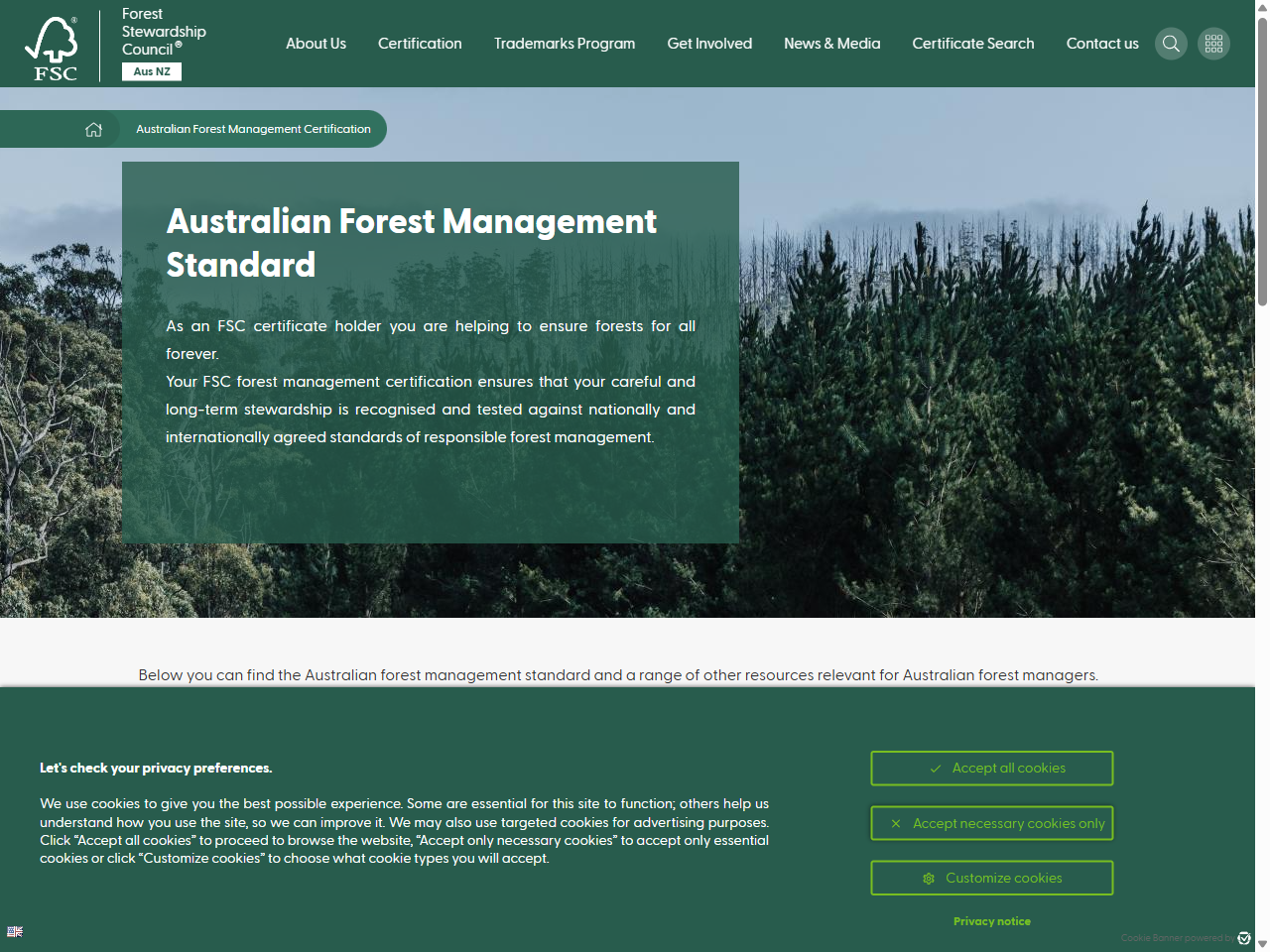
Task: Accept all cookies
Action: coord(992,769)
